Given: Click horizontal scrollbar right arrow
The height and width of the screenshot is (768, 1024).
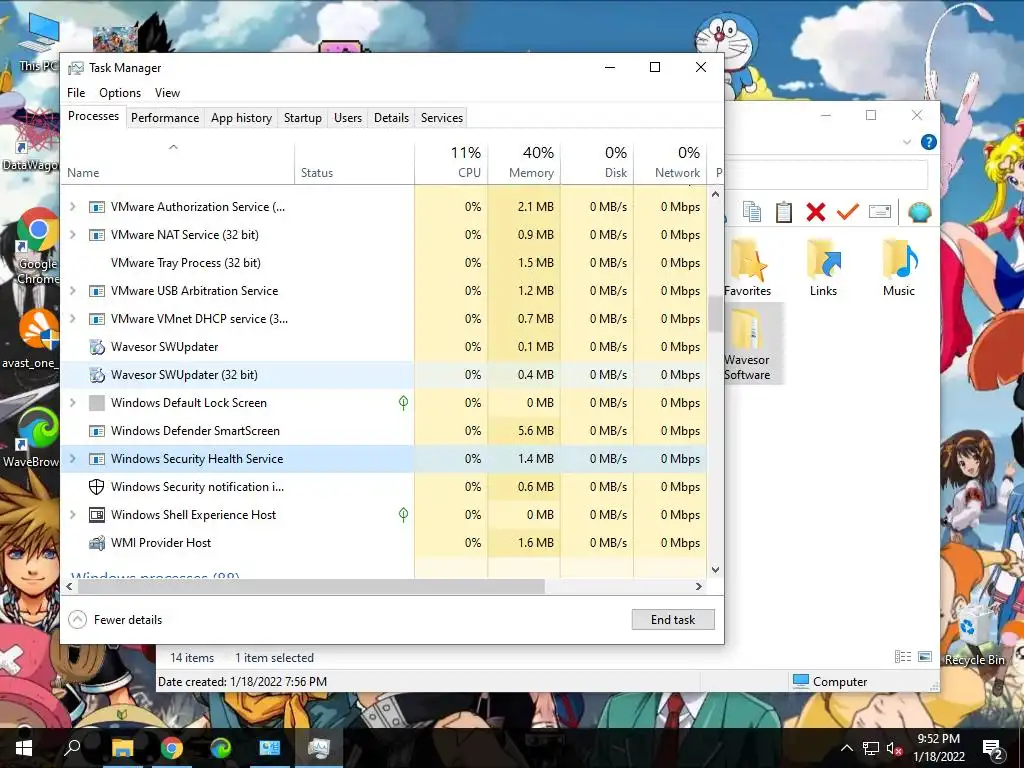Looking at the screenshot, I should (699, 586).
